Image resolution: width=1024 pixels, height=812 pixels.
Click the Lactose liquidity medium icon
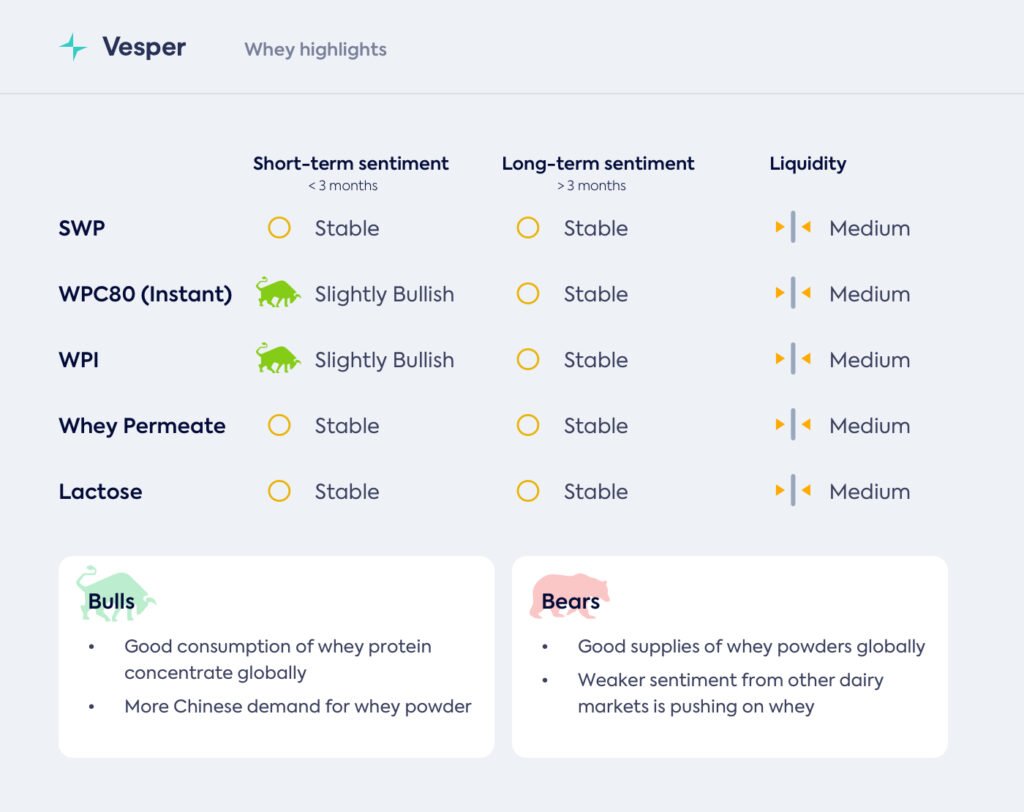coord(793,491)
